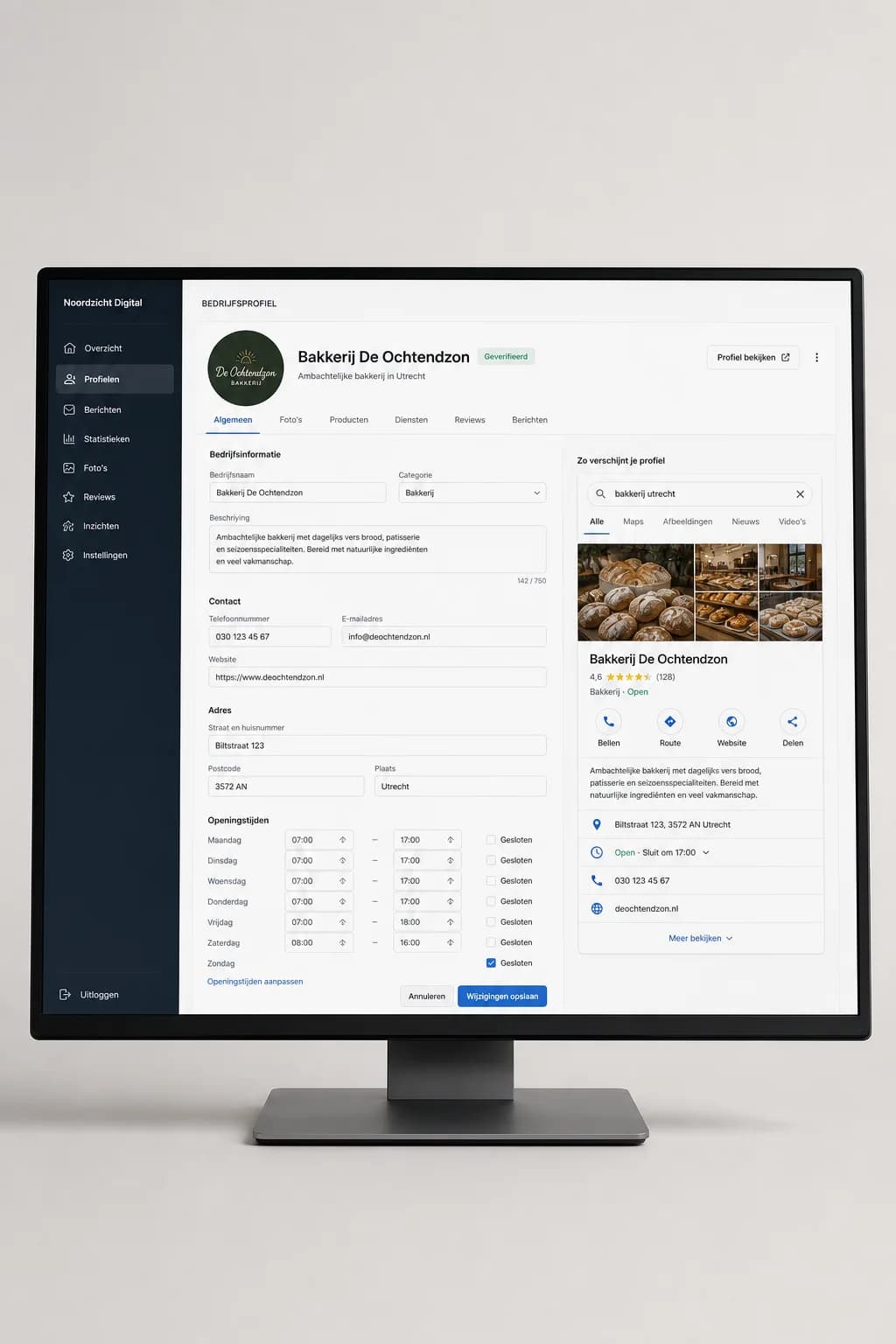Viewport: 896px width, 1344px height.
Task: Click Openingstijden aanpassen link
Action: [255, 982]
